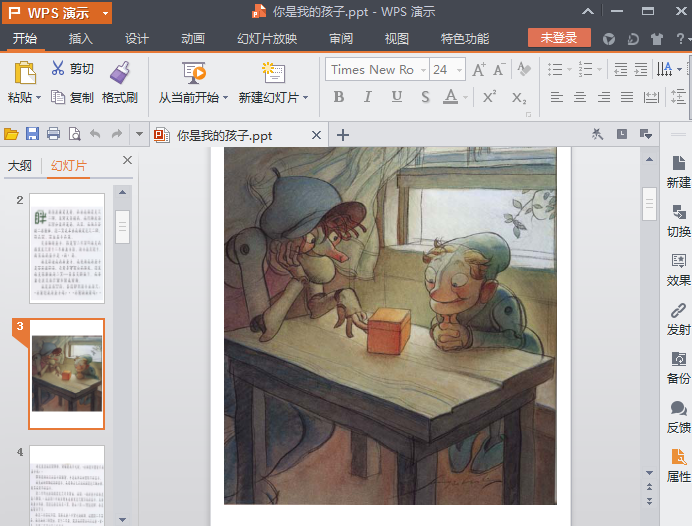Apply superscript x² formatting
Viewport: 692px width, 526px height.
coord(489,96)
